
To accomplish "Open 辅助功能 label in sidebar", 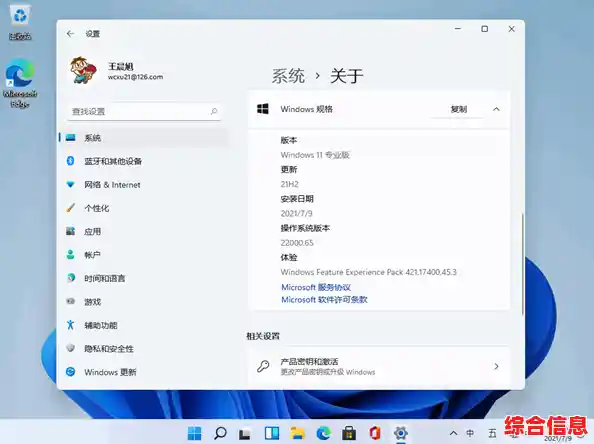I will point(101,325).
